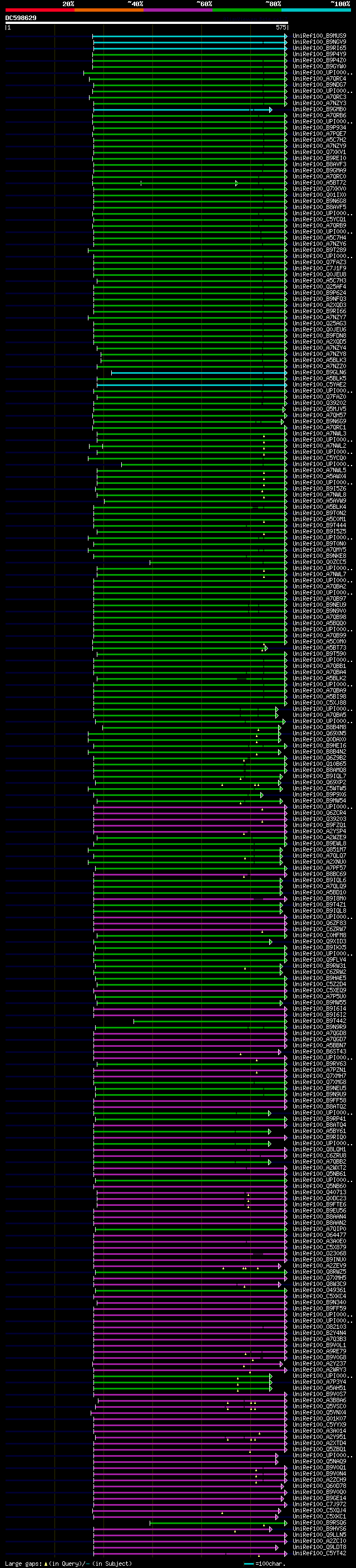Open the UniRef100_Q10B65 hit
Image resolution: width=356 pixels, height=1568 pixels.
click(x=319, y=764)
